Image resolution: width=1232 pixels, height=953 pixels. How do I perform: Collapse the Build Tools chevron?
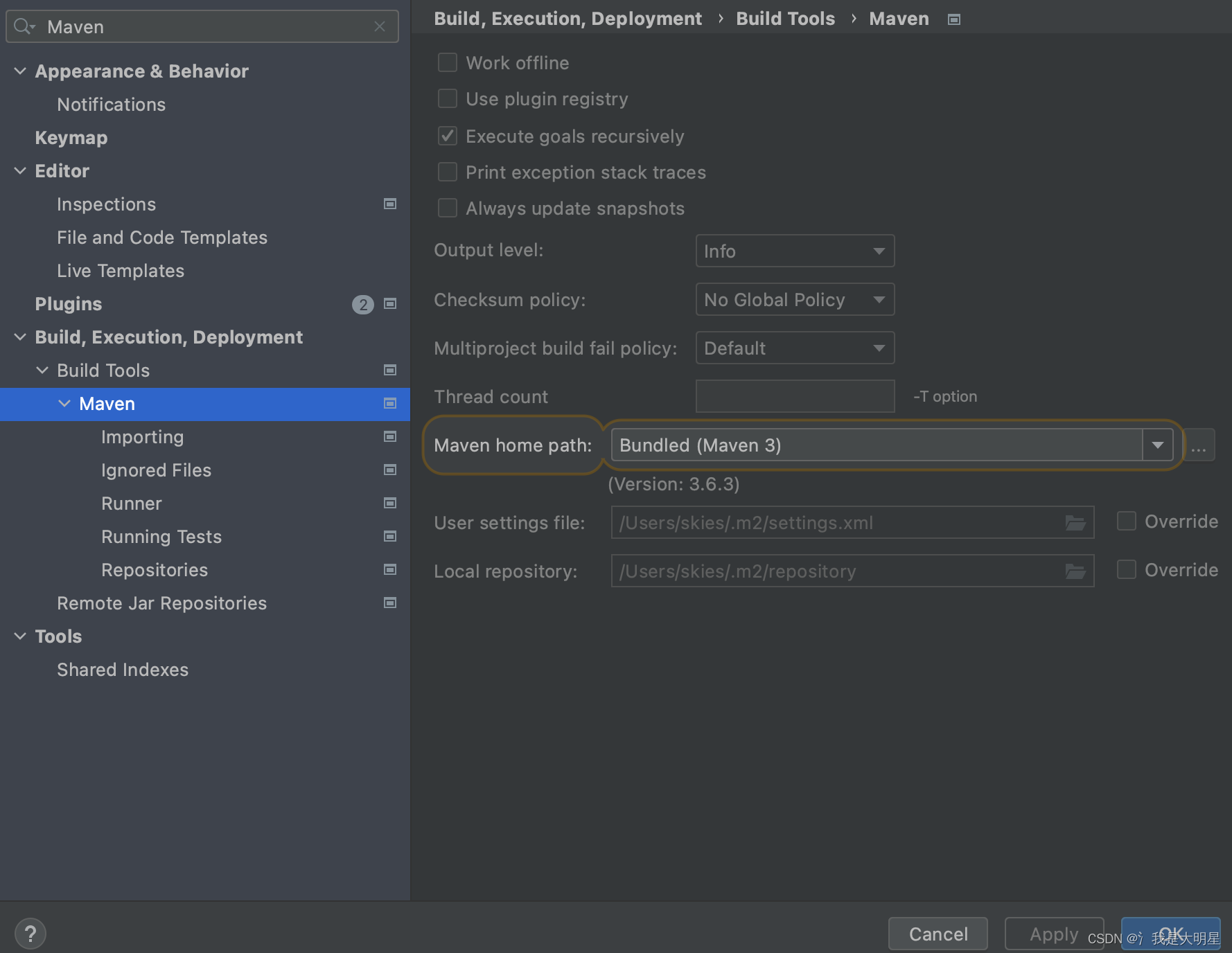pos(42,370)
